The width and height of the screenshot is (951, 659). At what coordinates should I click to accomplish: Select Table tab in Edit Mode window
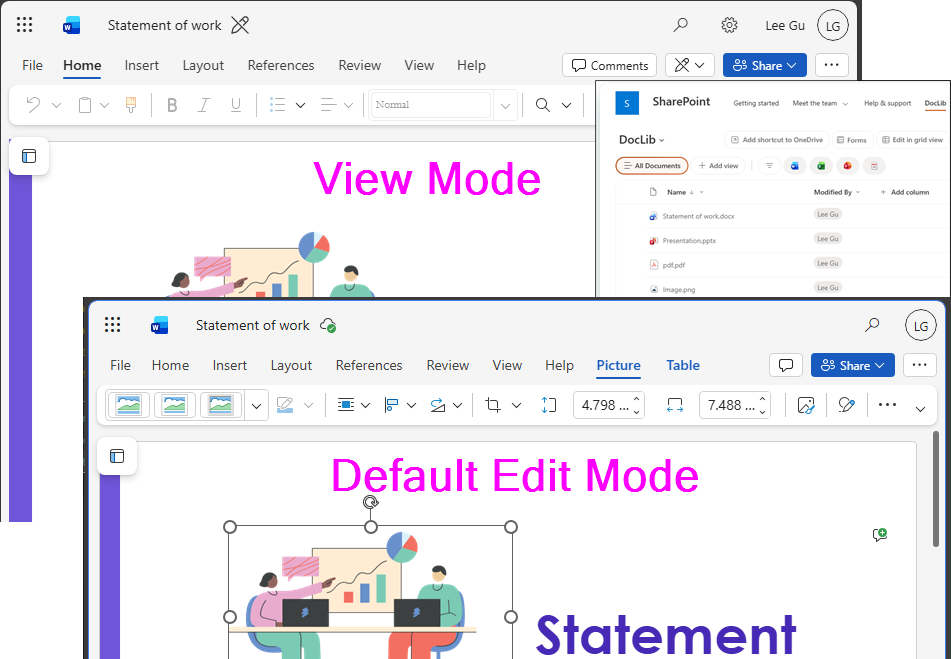tap(683, 365)
